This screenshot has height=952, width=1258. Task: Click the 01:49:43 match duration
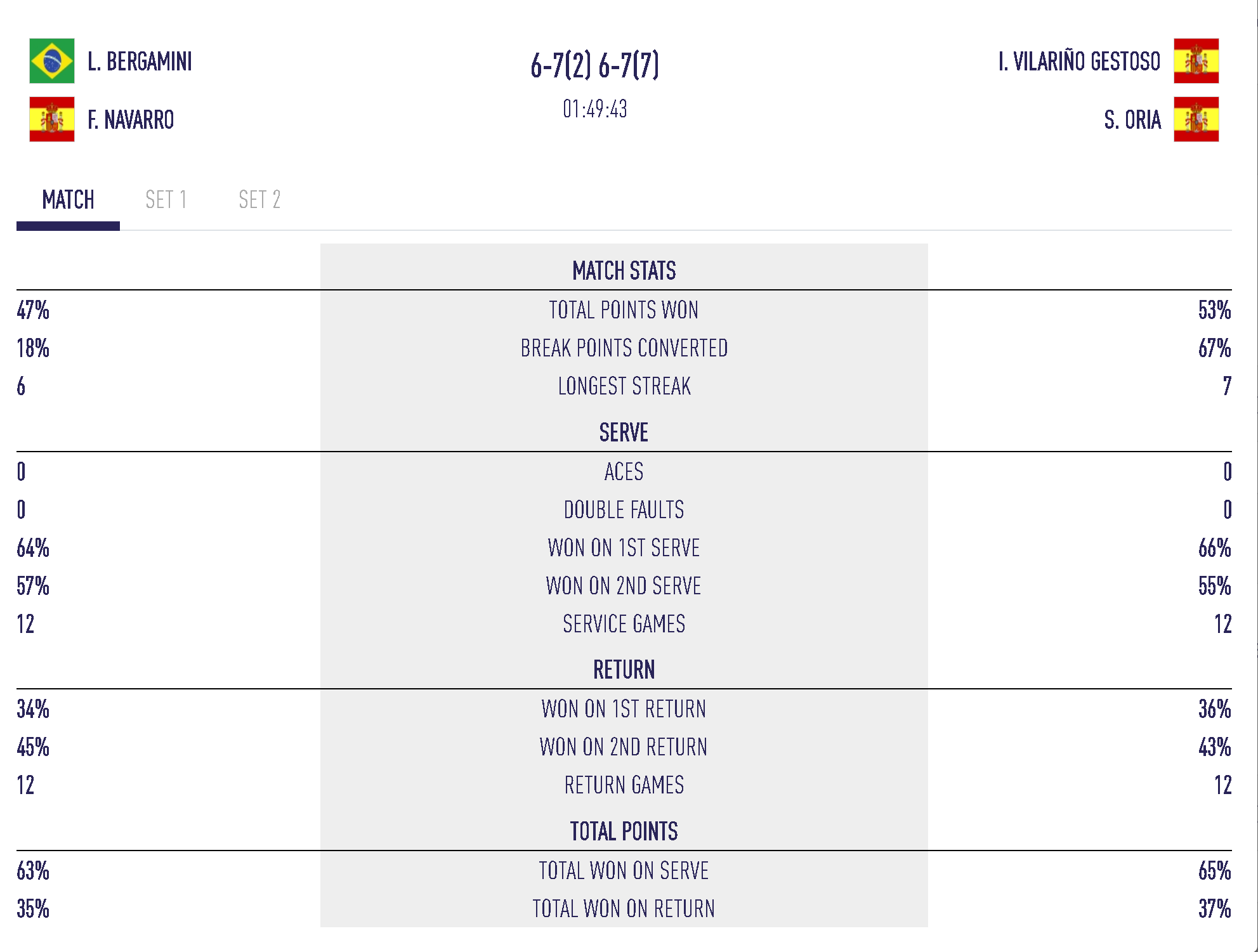coord(594,109)
